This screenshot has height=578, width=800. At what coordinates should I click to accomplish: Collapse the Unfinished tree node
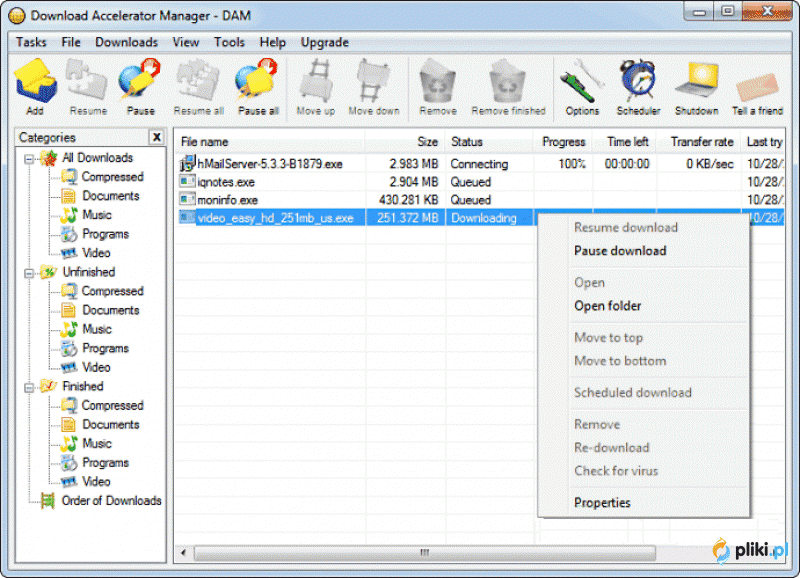coord(29,273)
